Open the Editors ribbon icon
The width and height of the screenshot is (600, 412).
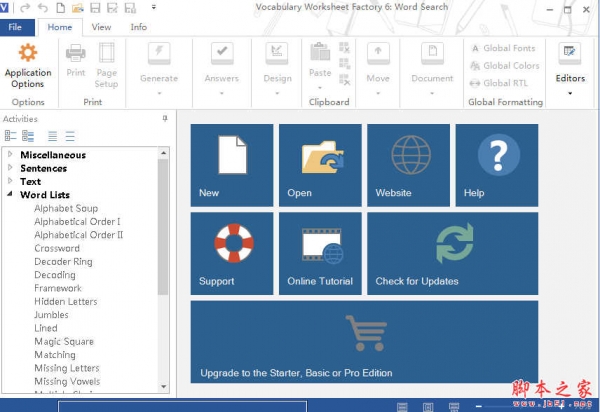(x=570, y=53)
